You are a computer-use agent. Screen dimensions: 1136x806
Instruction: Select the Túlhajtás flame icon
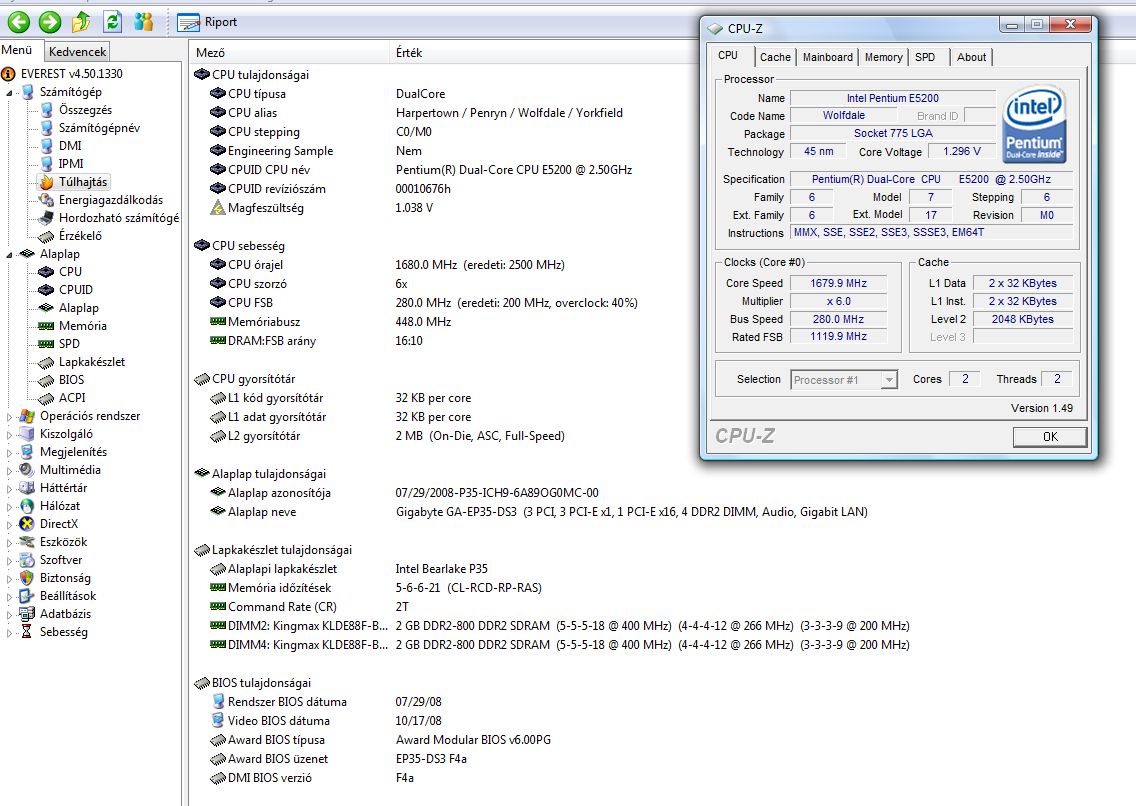click(46, 182)
